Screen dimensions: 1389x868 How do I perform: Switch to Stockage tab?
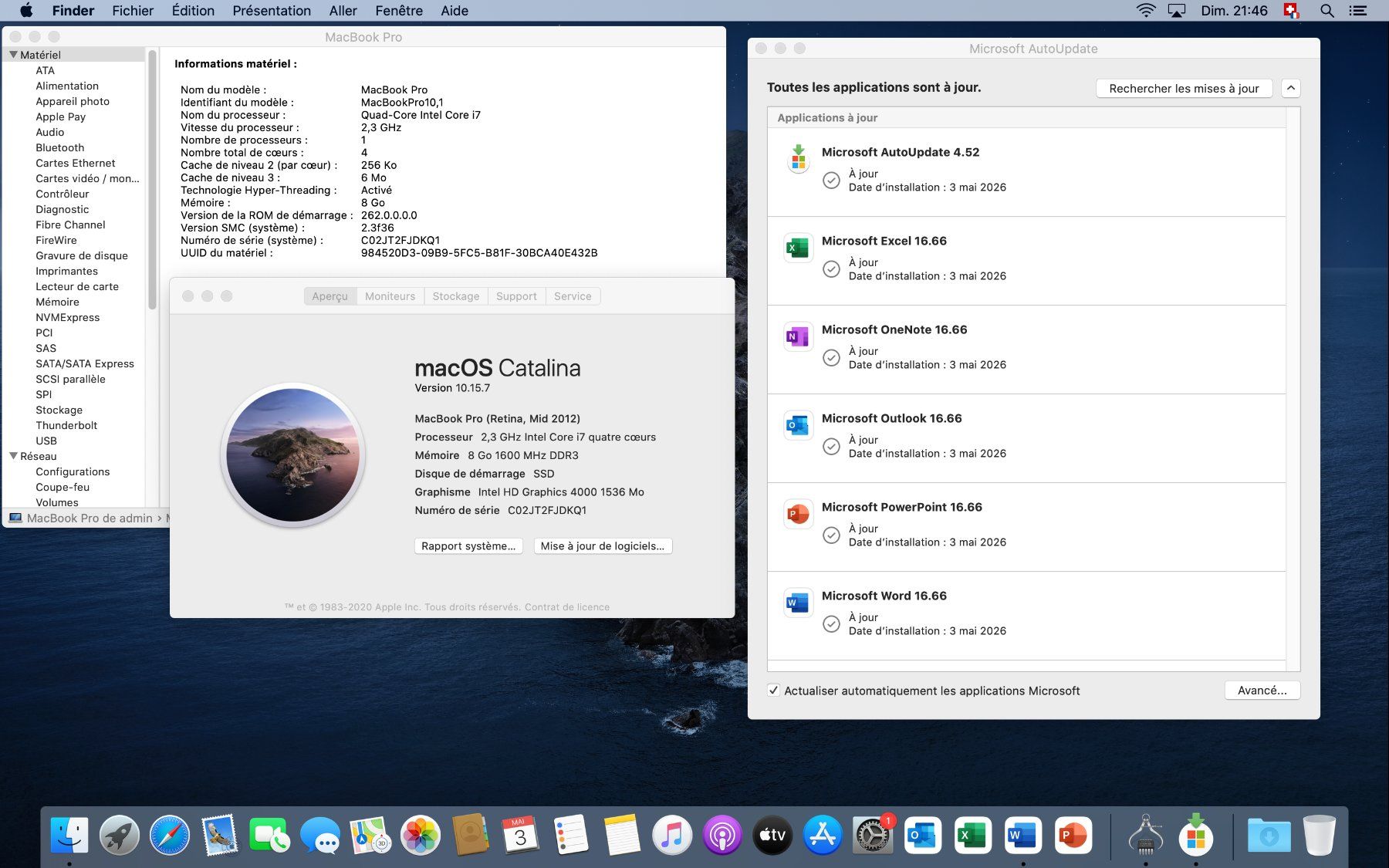(x=456, y=296)
